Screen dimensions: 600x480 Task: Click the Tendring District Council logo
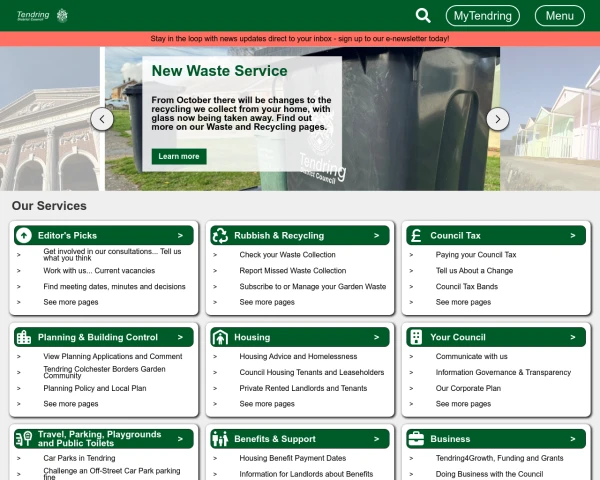[42, 15]
